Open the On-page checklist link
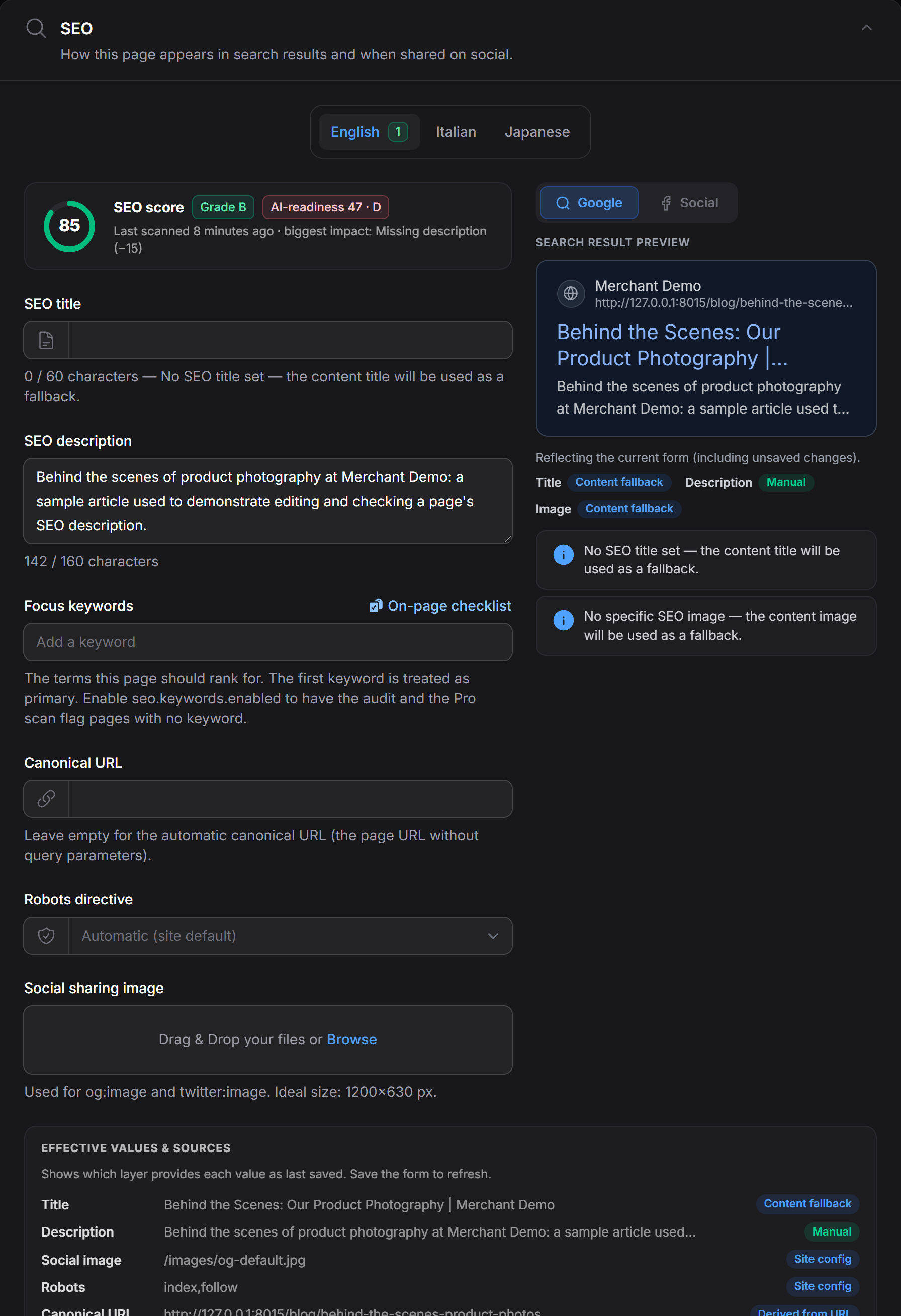 coord(440,606)
